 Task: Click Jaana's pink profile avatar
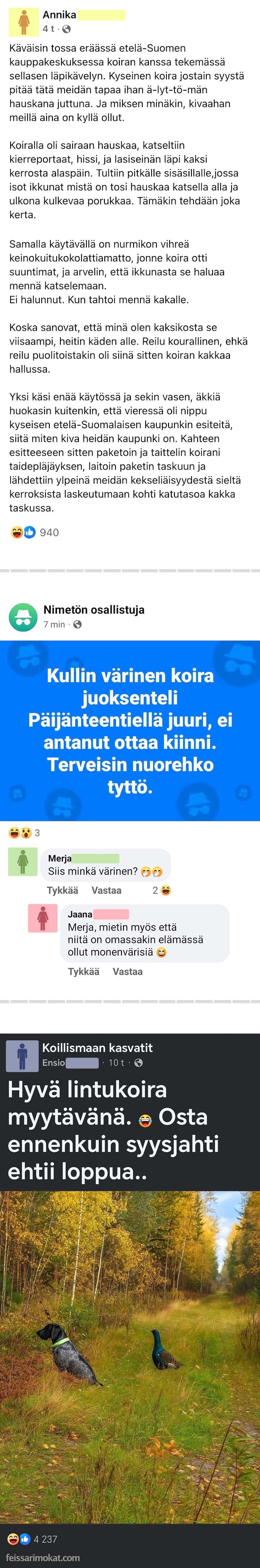pos(42,918)
